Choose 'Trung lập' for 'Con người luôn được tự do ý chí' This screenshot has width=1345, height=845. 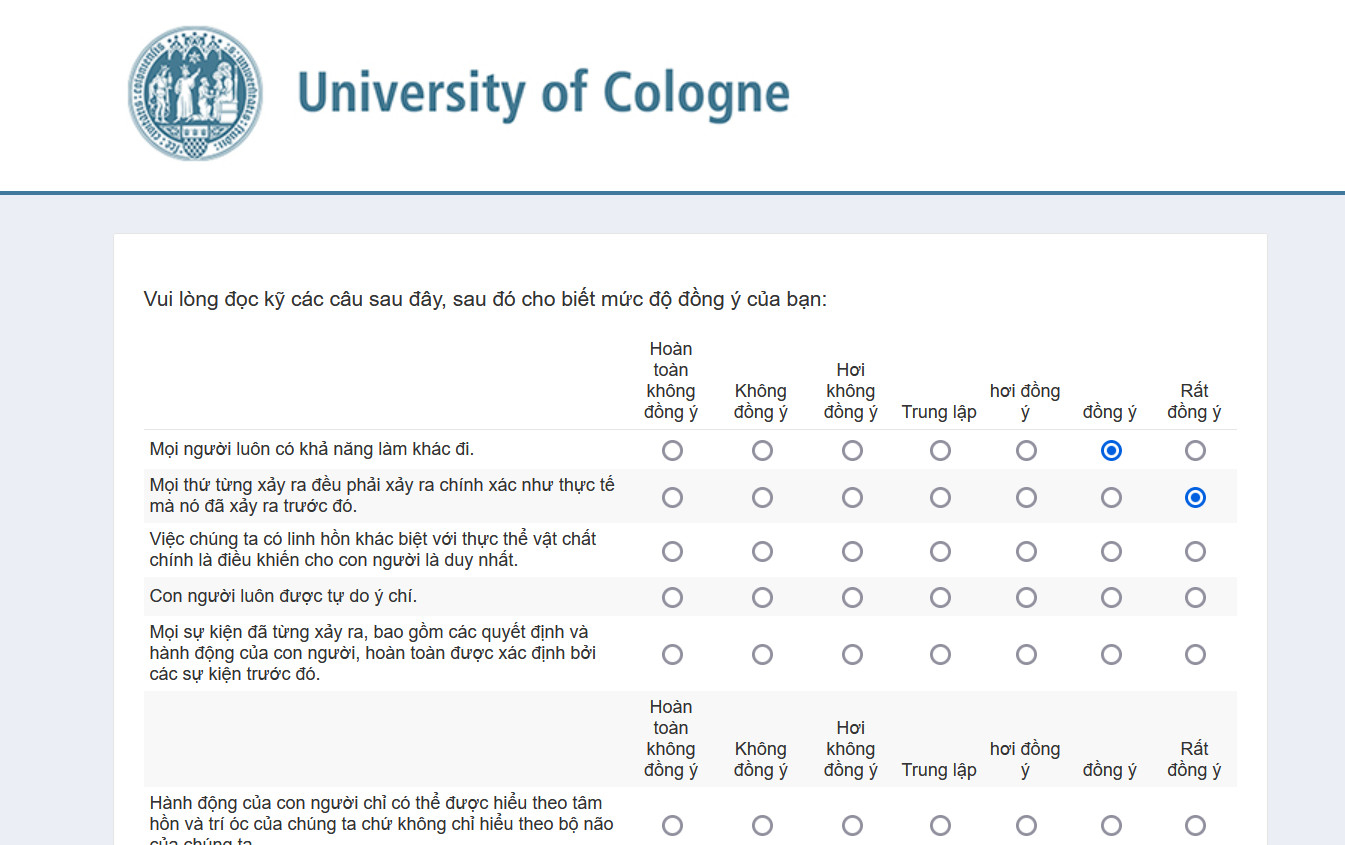click(x=940, y=598)
